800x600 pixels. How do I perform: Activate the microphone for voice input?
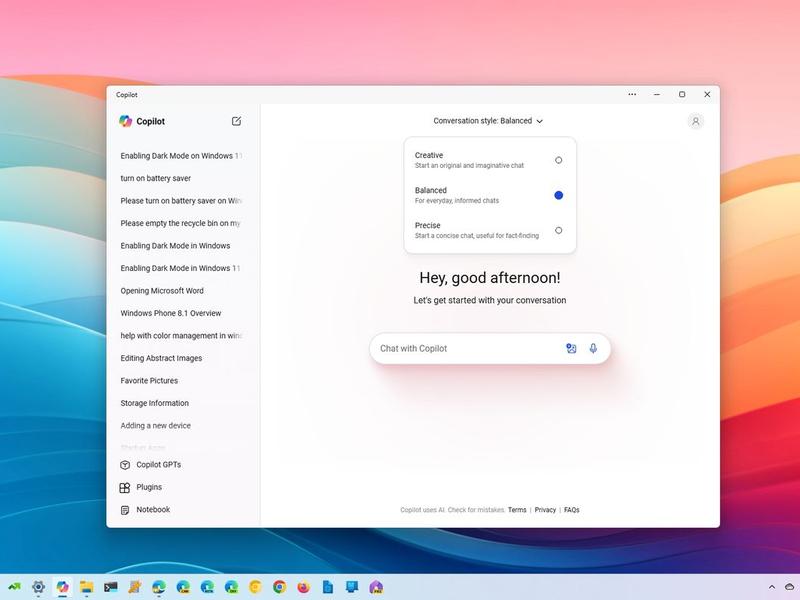(593, 348)
